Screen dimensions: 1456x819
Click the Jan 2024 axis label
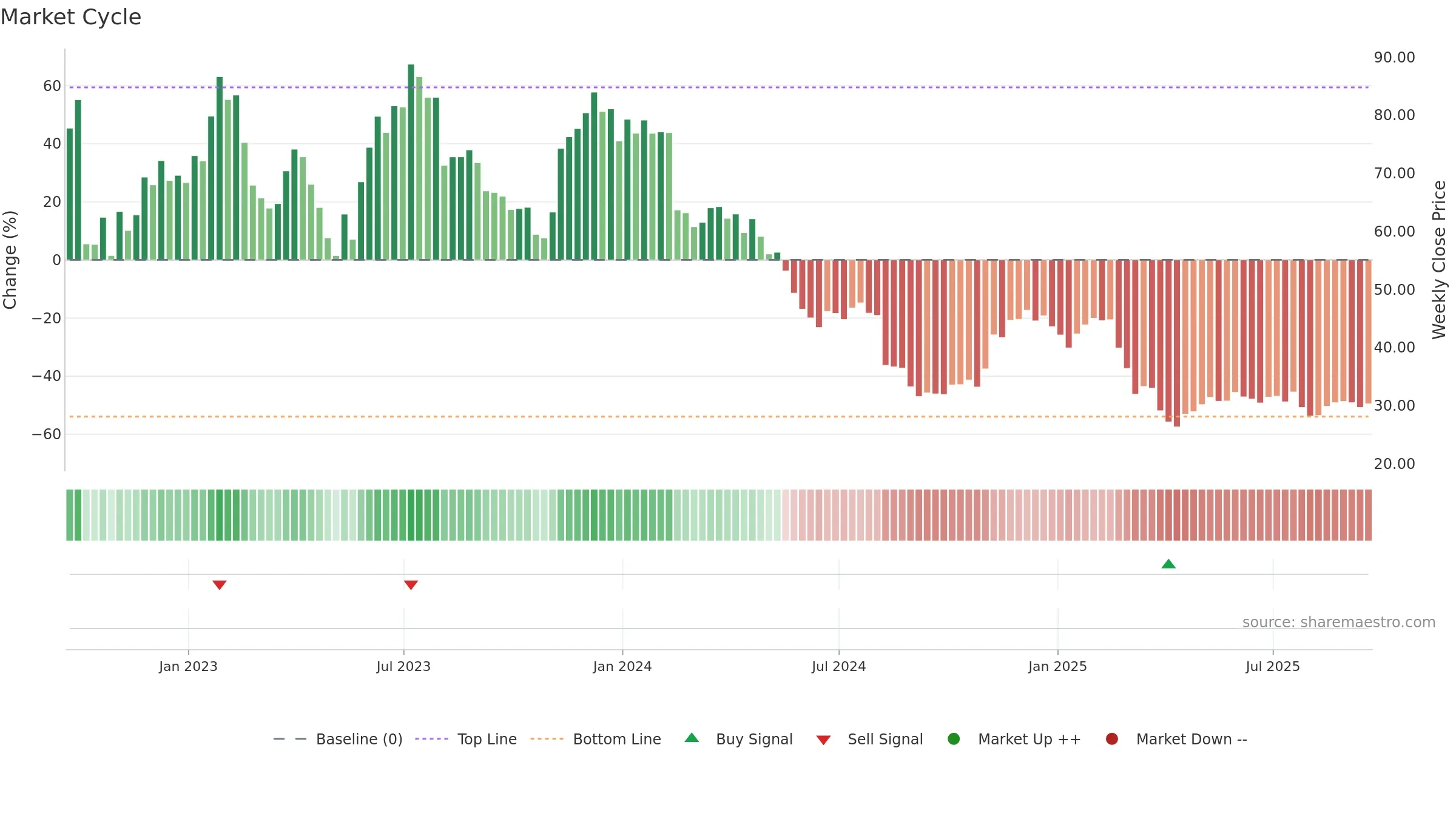click(622, 666)
